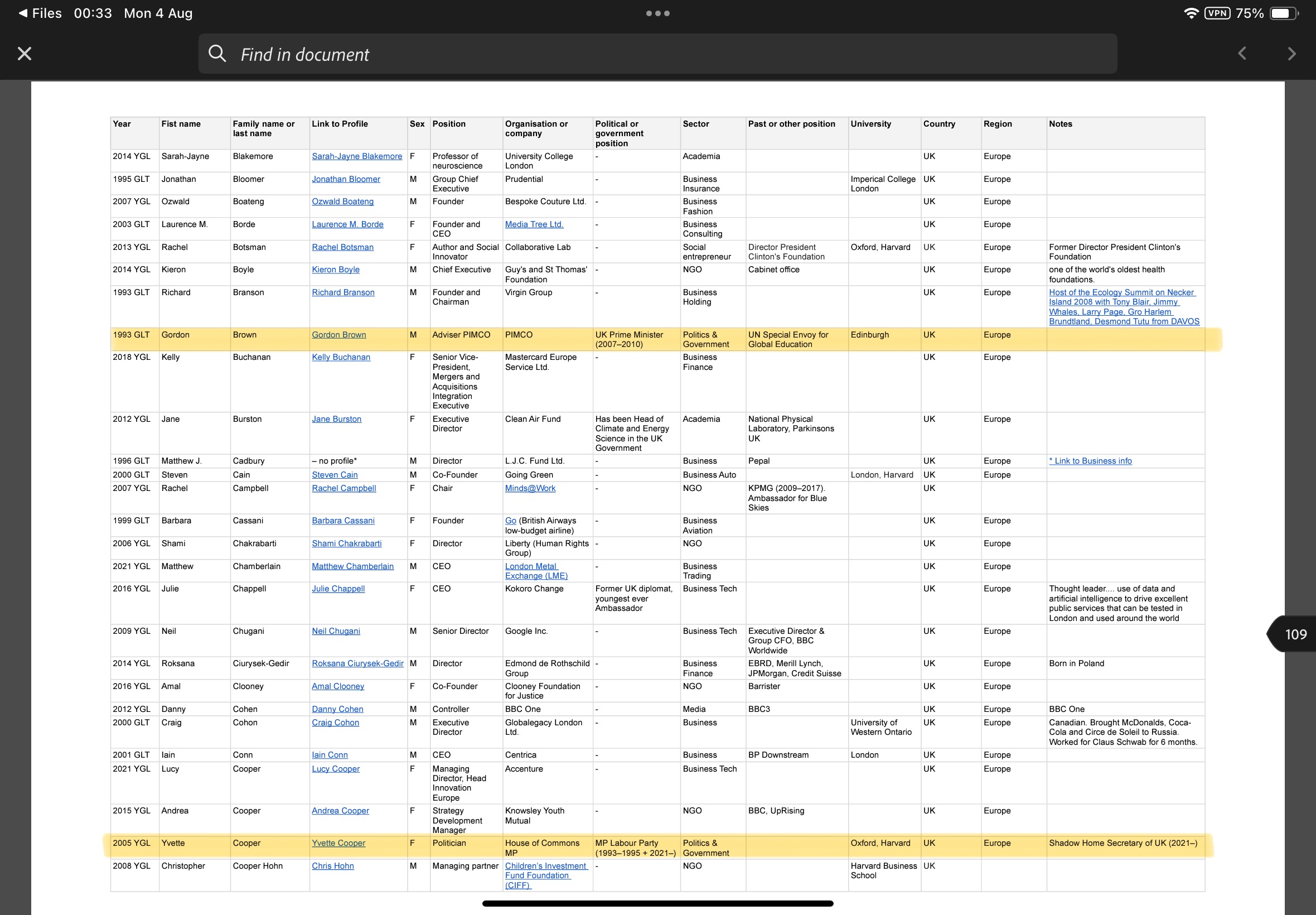Image resolution: width=1316 pixels, height=915 pixels.
Task: Open Richard Branson profile link
Action: (x=343, y=292)
